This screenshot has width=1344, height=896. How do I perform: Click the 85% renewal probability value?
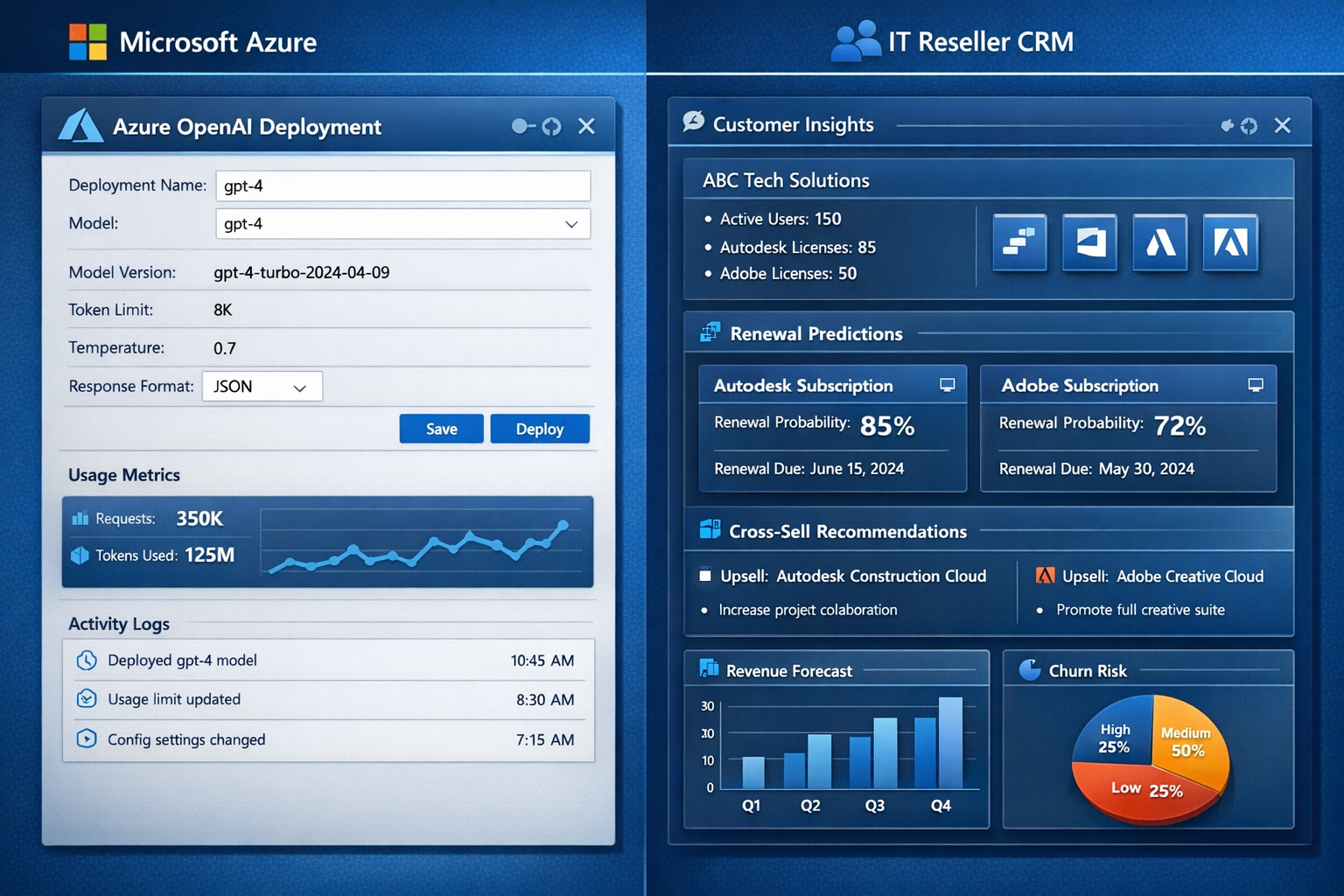click(x=887, y=426)
